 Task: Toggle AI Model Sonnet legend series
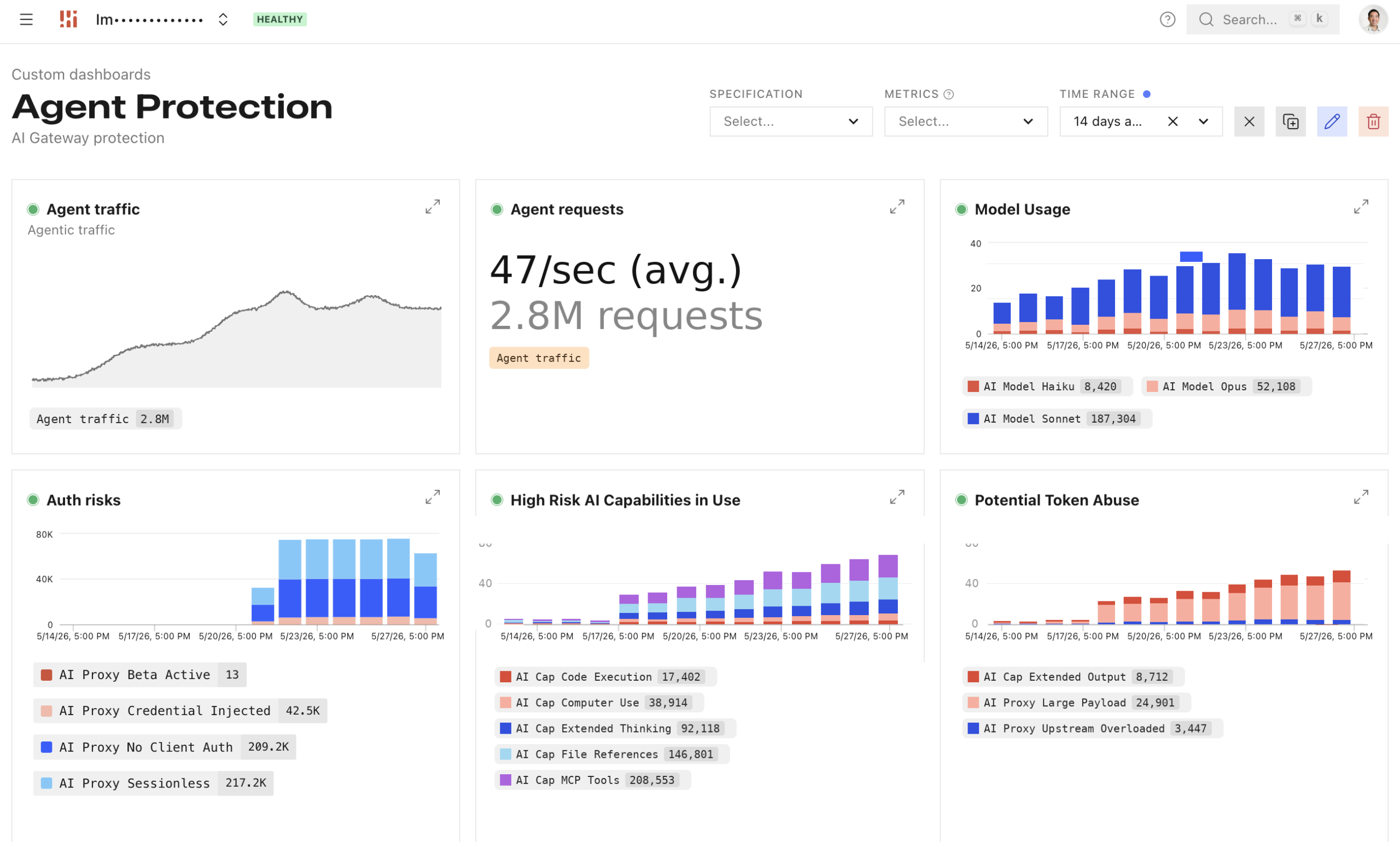pos(1057,419)
